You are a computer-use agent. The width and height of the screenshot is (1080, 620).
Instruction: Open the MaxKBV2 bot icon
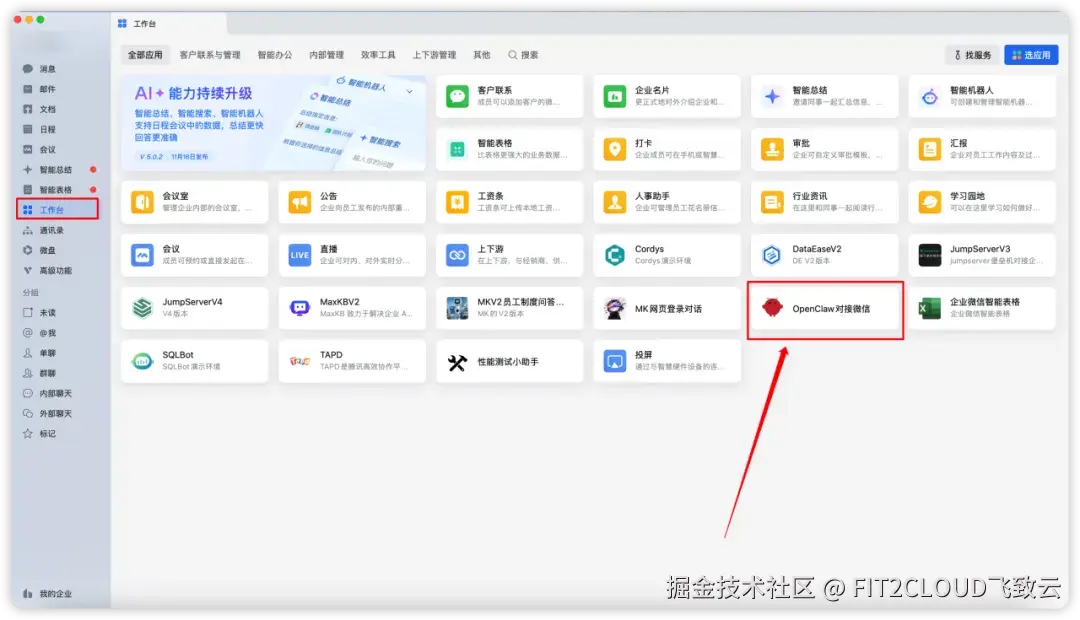pos(300,308)
